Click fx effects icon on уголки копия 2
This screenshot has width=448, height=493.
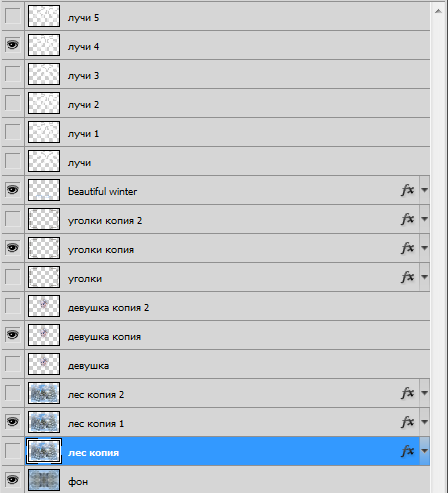(408, 219)
